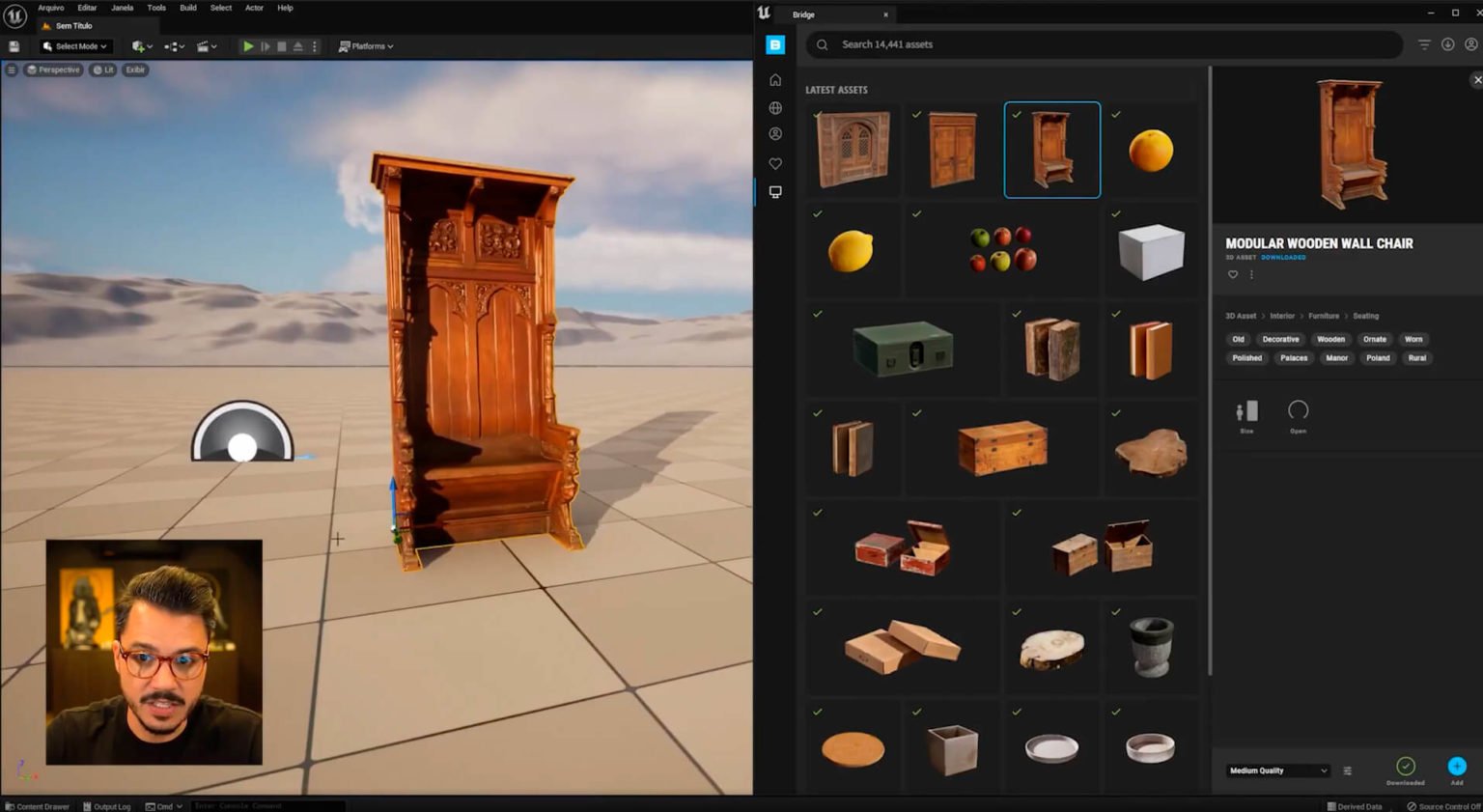Viewport: 1483px width, 812px height.
Task: Click the Downloaded checkmark toggle on the asset
Action: coord(1405,766)
